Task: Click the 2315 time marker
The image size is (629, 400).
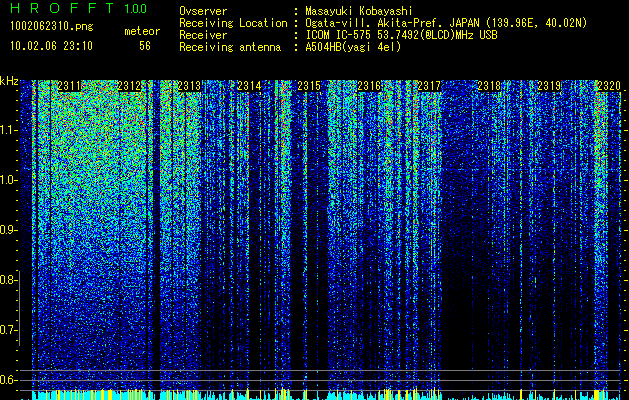Action: pos(309,86)
